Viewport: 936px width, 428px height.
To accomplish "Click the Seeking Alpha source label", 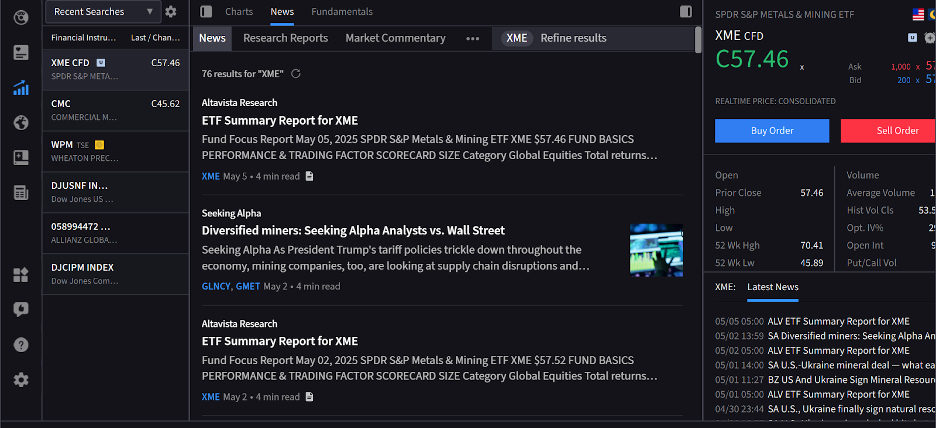I will tap(232, 213).
